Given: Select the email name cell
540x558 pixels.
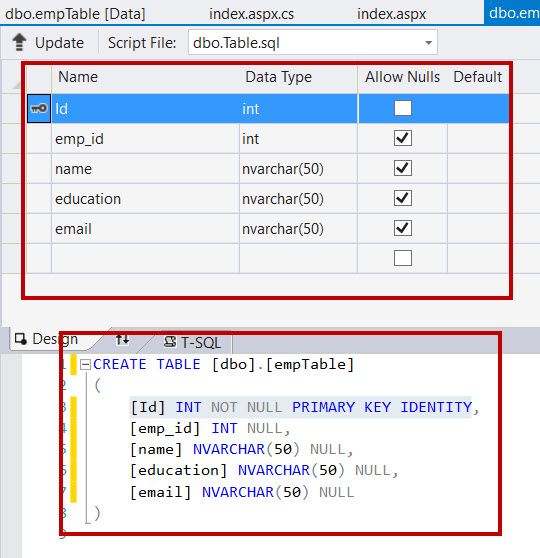Looking at the screenshot, I should pos(145,228).
